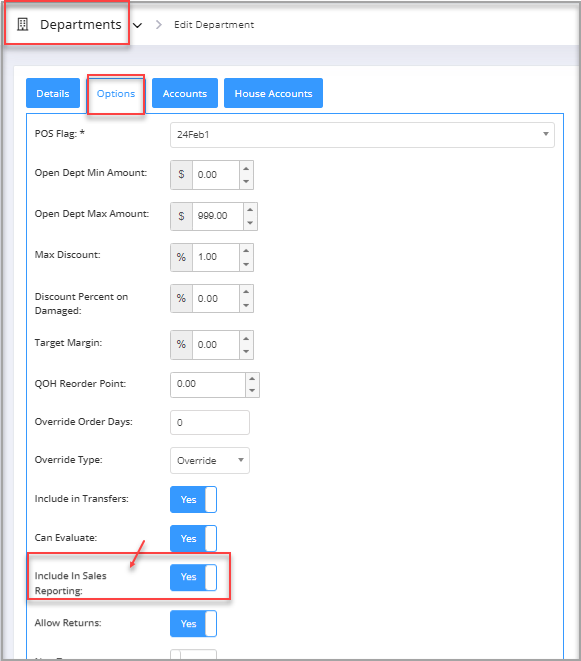This screenshot has height=661, width=581.
Task: Decrease QOH Reorder Point with down arrow
Action: [x=252, y=391]
